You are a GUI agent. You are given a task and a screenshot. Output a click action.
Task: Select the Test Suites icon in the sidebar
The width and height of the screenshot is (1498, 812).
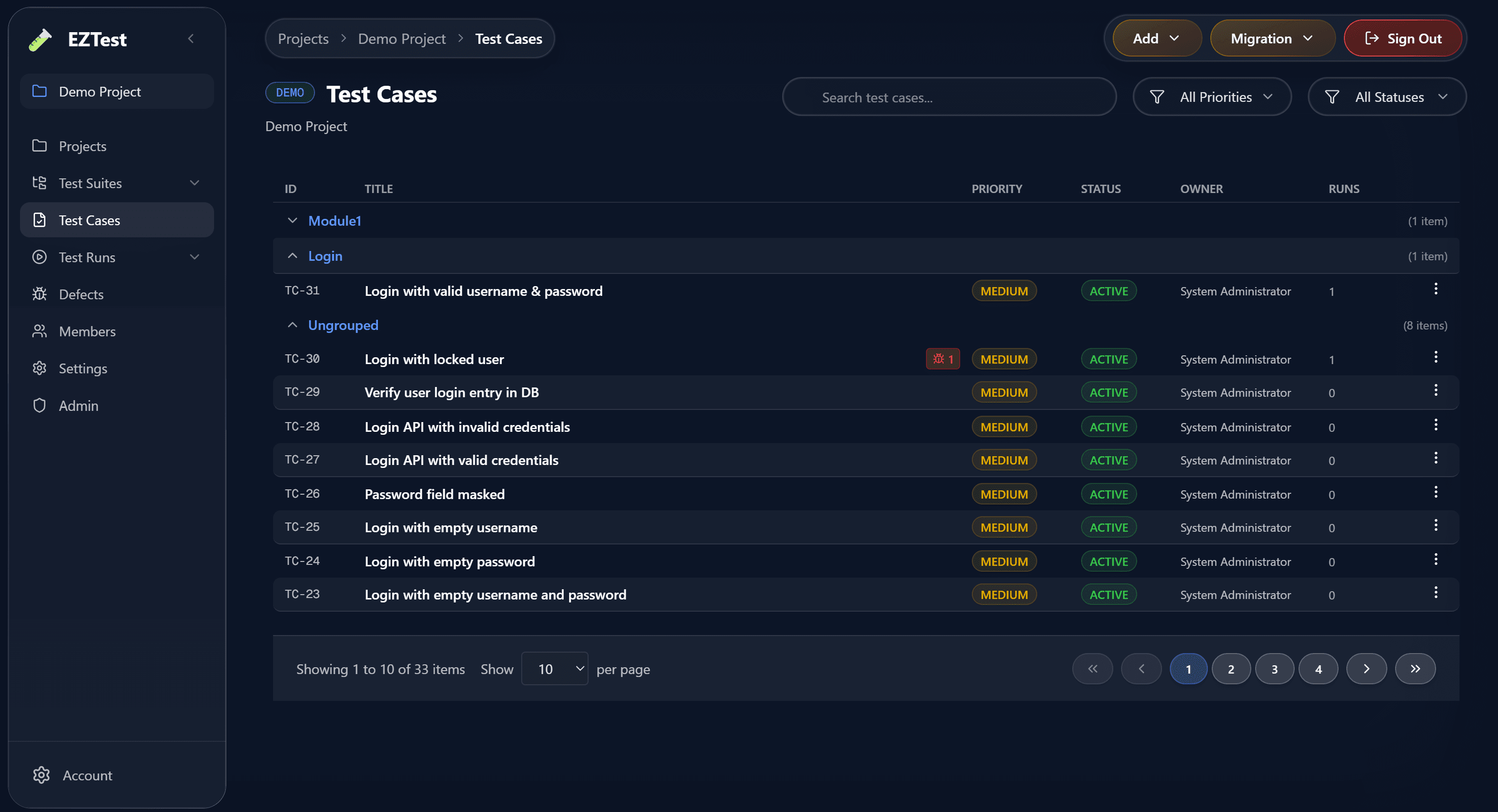39,182
